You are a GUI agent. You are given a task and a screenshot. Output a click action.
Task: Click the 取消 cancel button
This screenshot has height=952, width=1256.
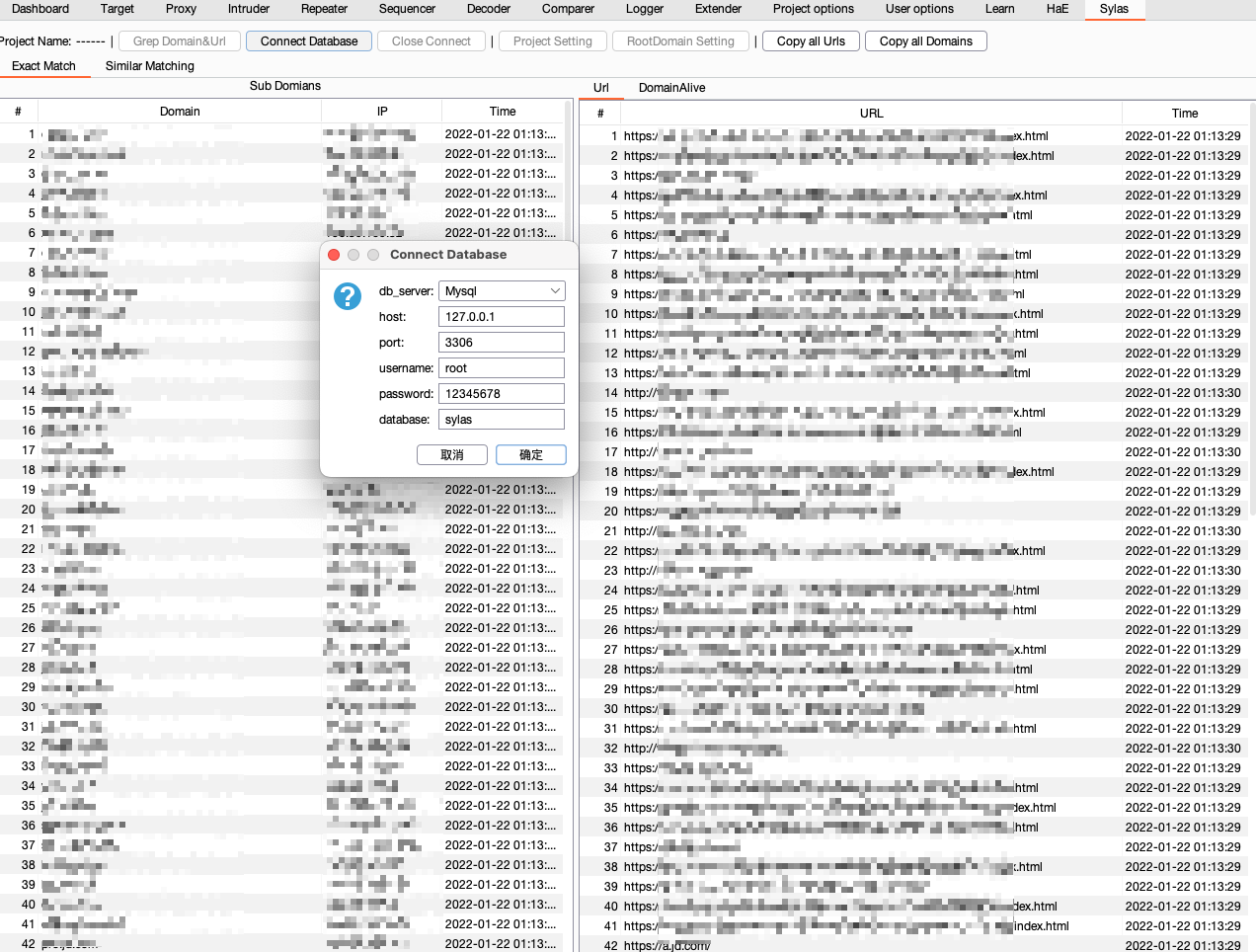pyautogui.click(x=452, y=455)
